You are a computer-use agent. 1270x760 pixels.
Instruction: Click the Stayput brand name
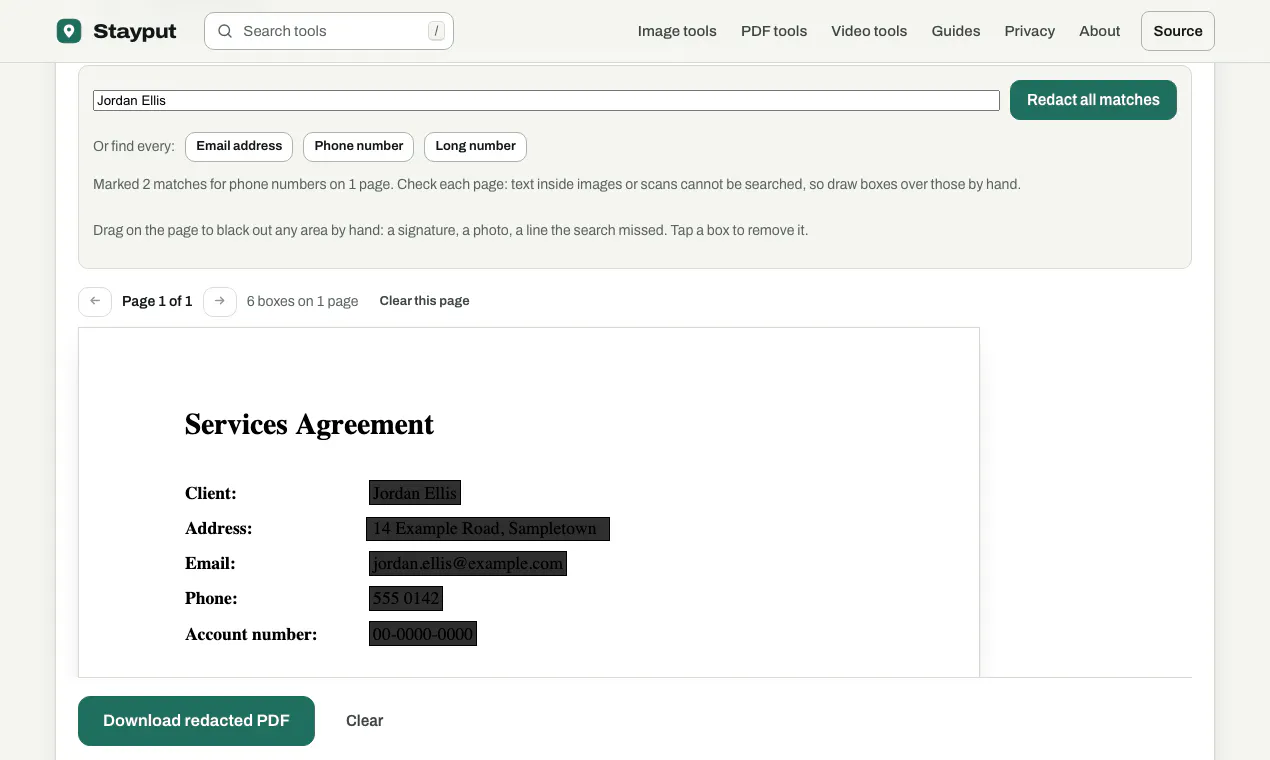tap(135, 31)
